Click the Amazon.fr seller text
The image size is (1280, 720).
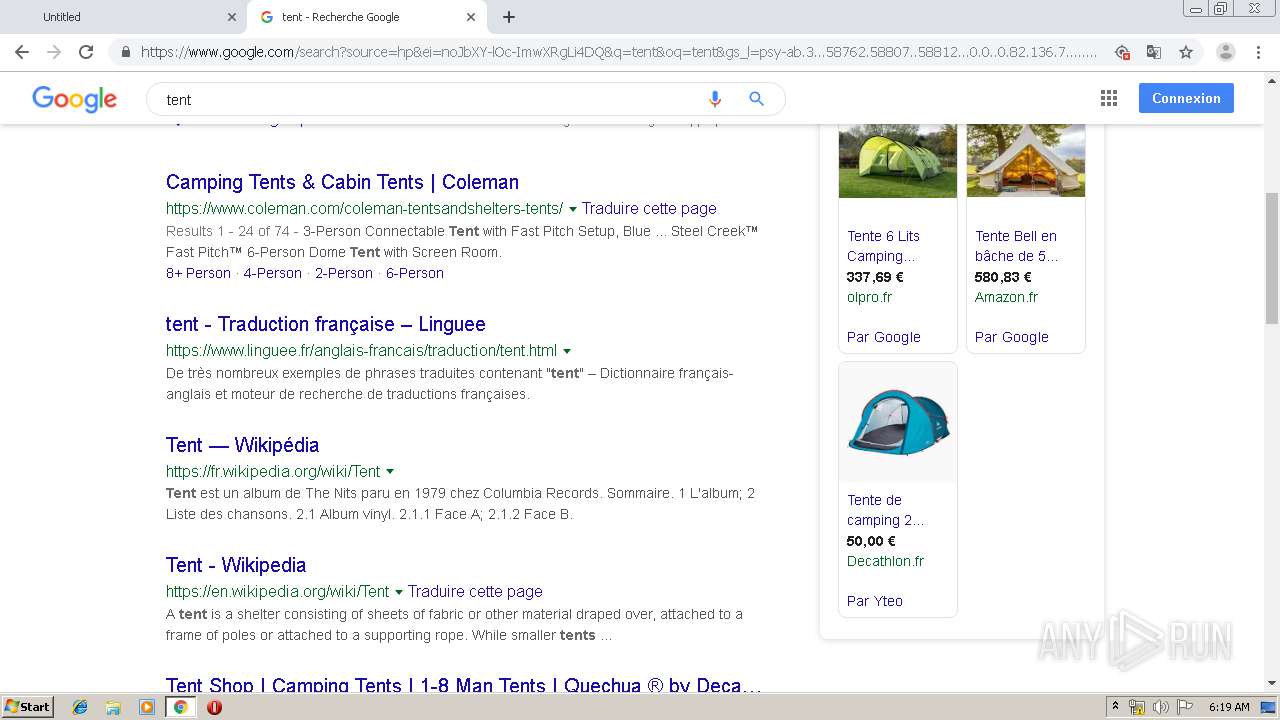click(x=1006, y=297)
